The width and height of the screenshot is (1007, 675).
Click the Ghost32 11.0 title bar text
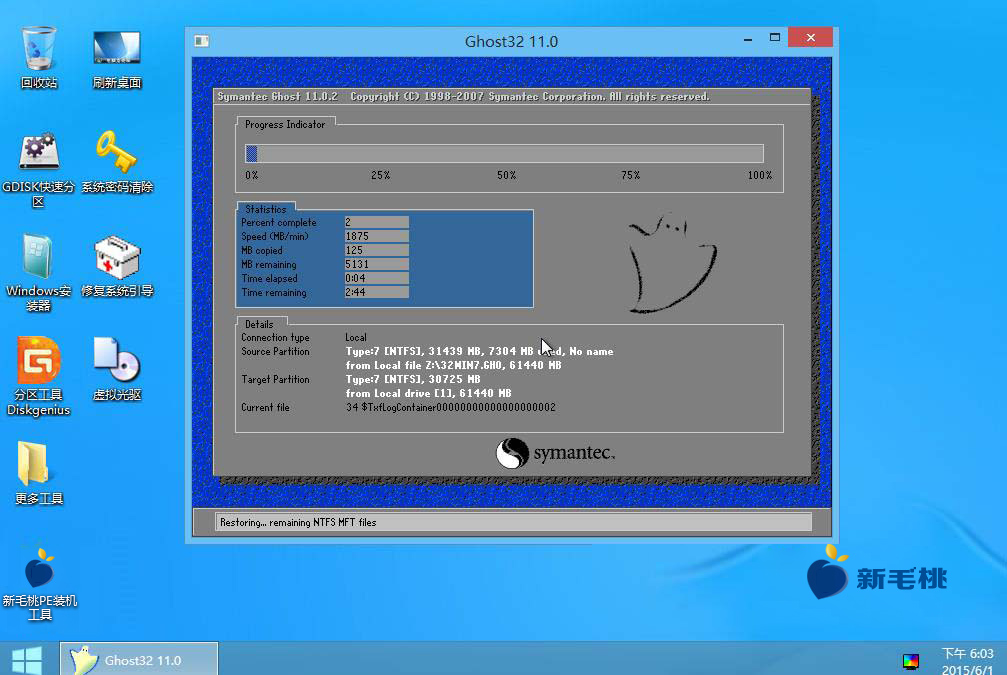coord(511,42)
